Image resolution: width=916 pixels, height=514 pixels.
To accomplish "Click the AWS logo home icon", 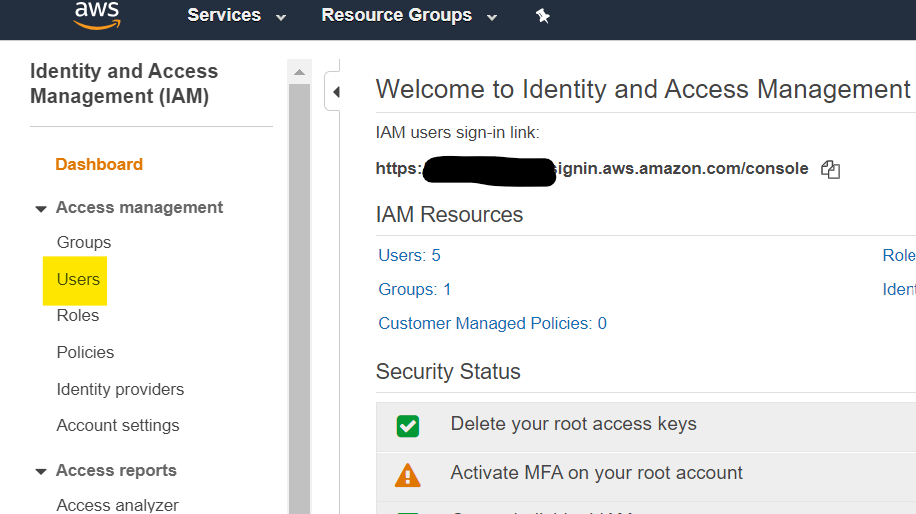I will [97, 14].
